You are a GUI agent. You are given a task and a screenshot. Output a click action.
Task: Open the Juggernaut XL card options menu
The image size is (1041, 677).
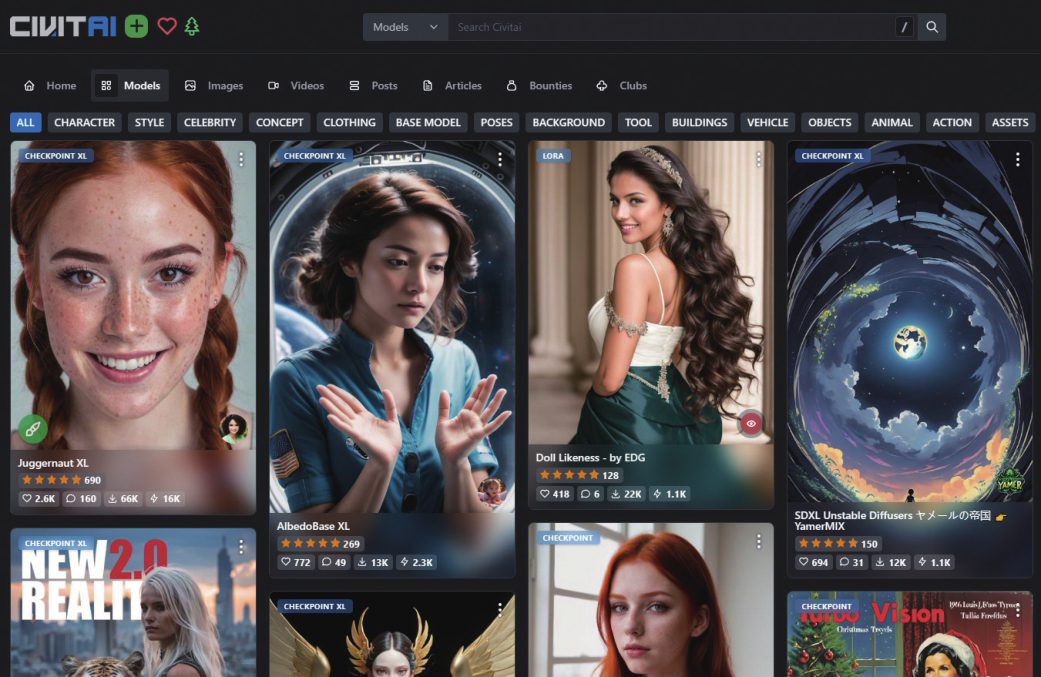pyautogui.click(x=241, y=159)
